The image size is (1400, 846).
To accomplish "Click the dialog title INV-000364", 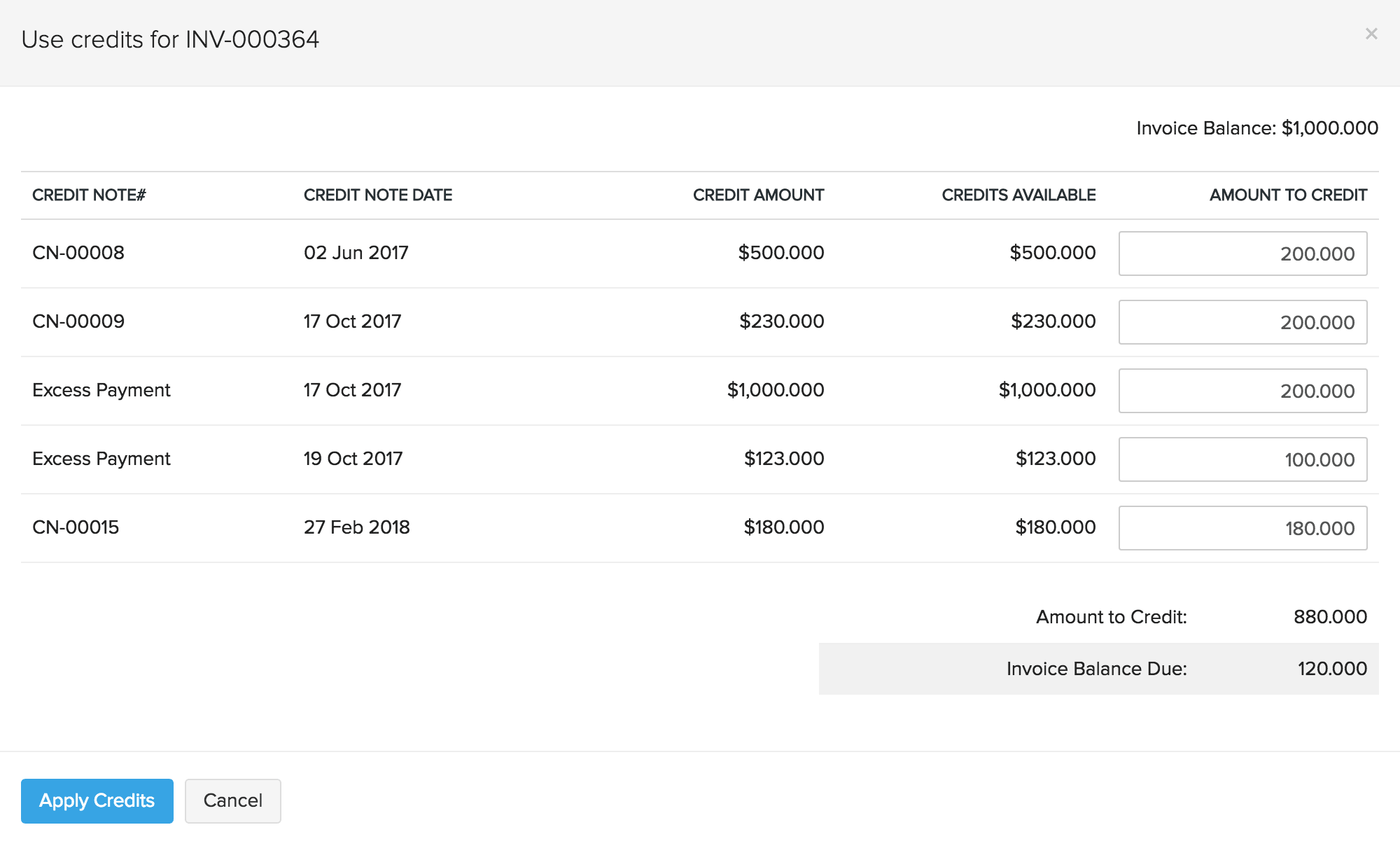I will pos(170,40).
